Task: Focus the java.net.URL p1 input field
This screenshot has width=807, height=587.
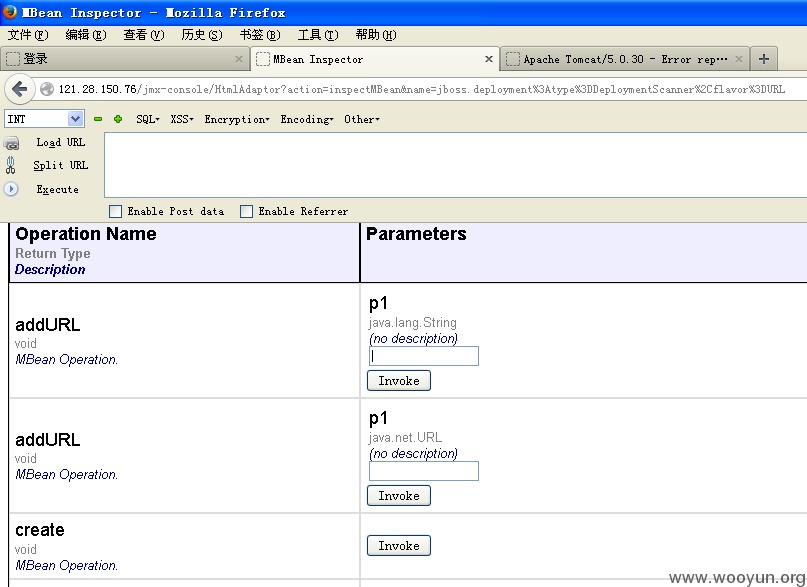Action: coord(424,471)
